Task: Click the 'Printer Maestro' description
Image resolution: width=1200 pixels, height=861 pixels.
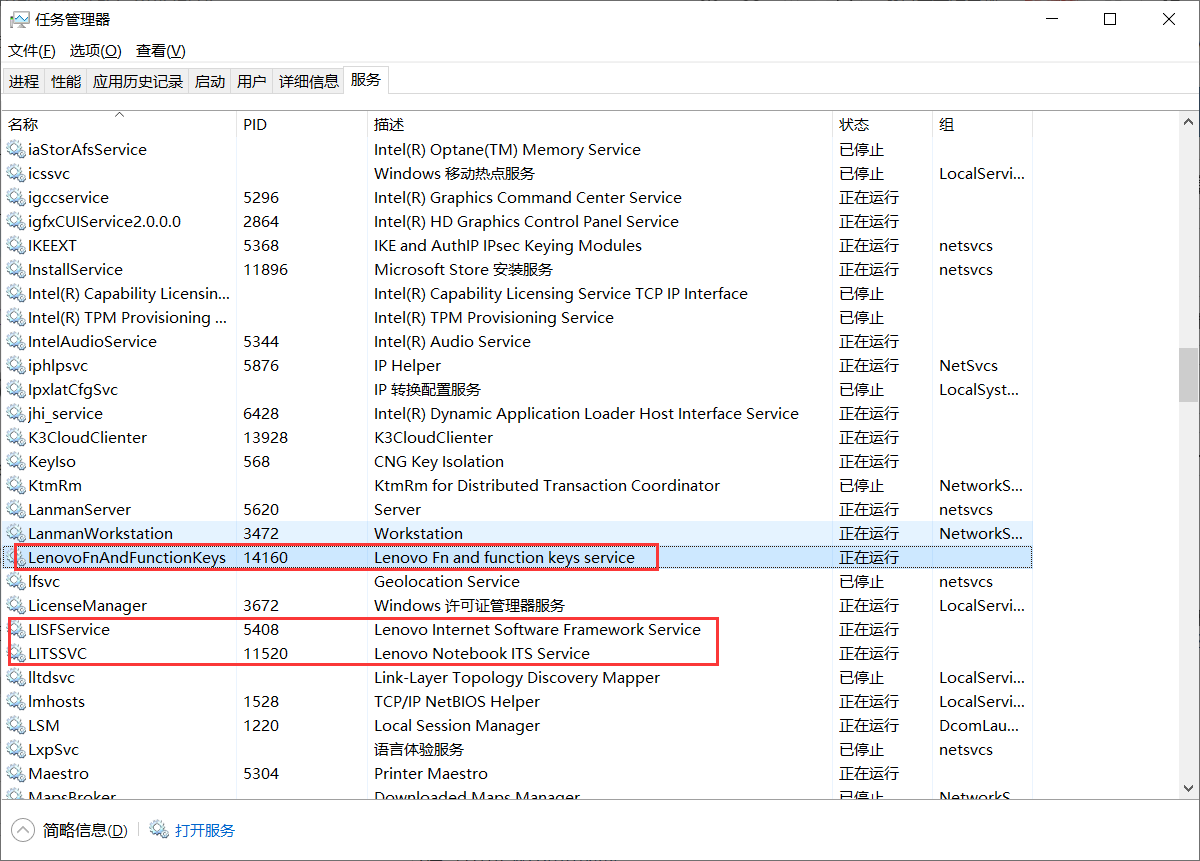Action: click(431, 774)
